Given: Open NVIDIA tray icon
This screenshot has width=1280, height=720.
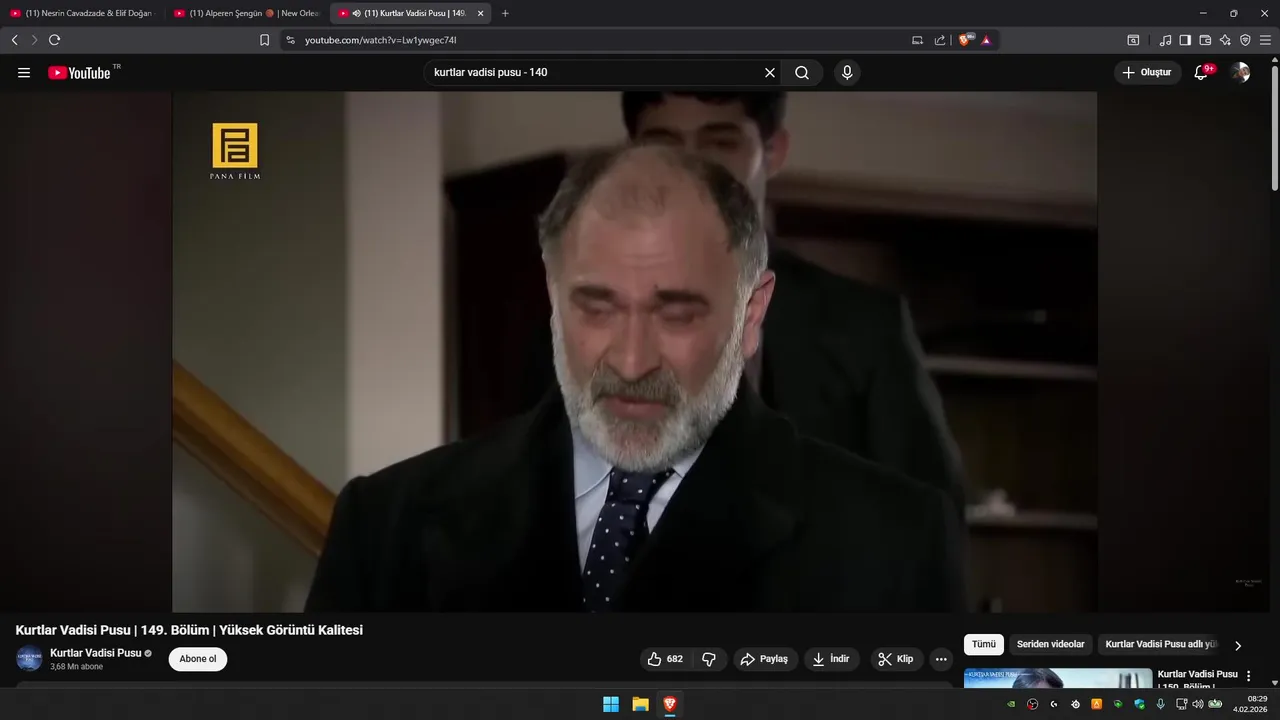Looking at the screenshot, I should (x=1011, y=704).
